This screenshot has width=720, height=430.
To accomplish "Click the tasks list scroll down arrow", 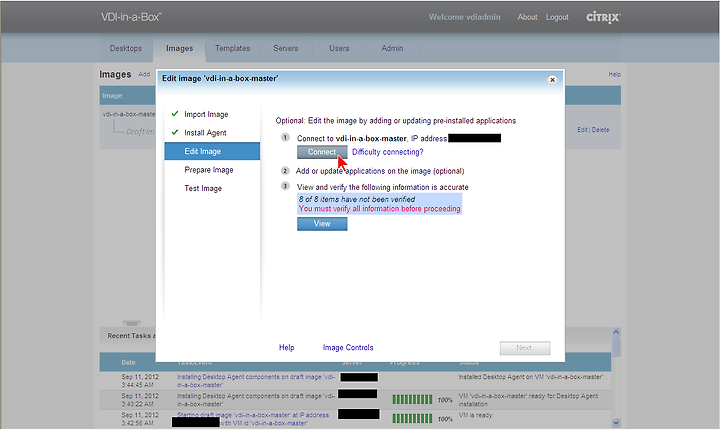I will [x=616, y=423].
